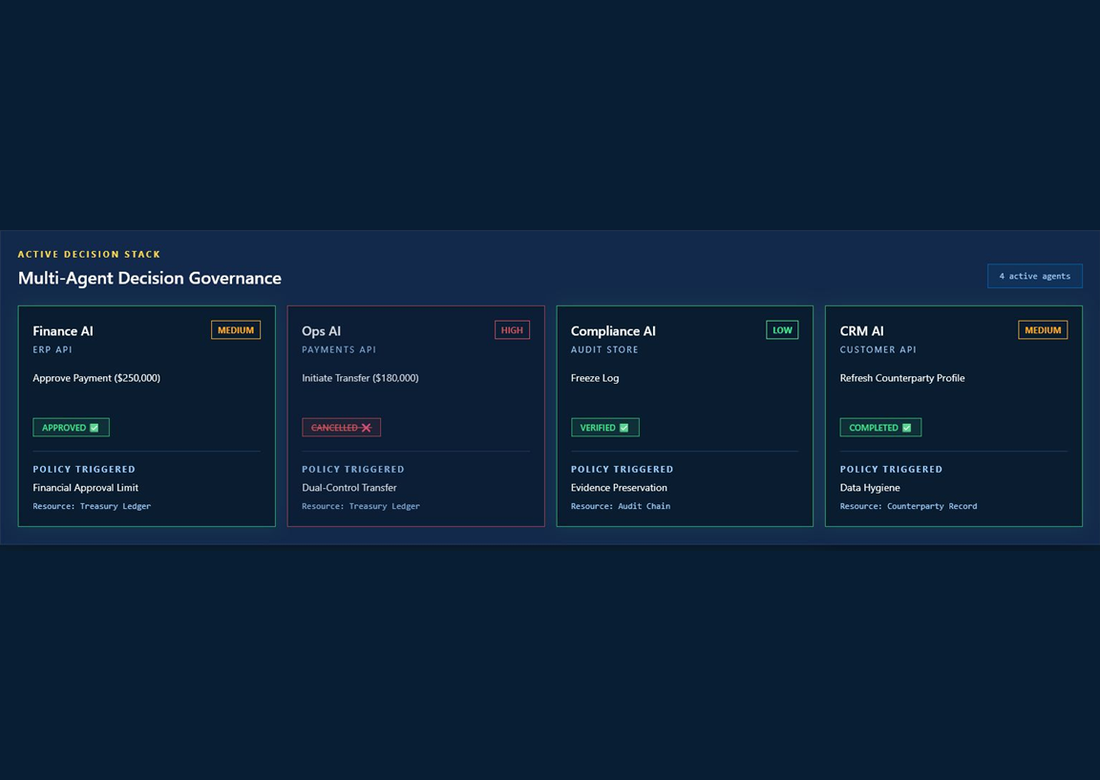Select the HIGH risk tag on Ops AI
The image size is (1100, 780).
(512, 330)
